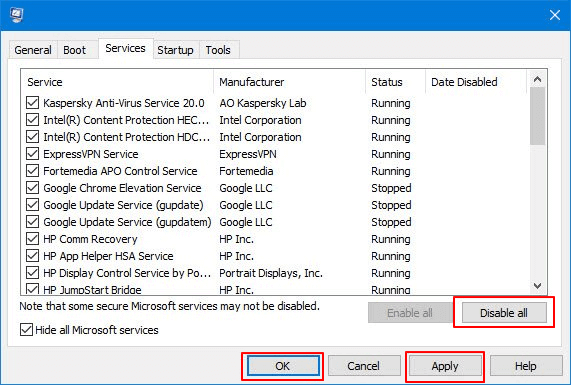Click the greyed Enable all button
Screen dimensions: 571x385
pyautogui.click(x=410, y=313)
